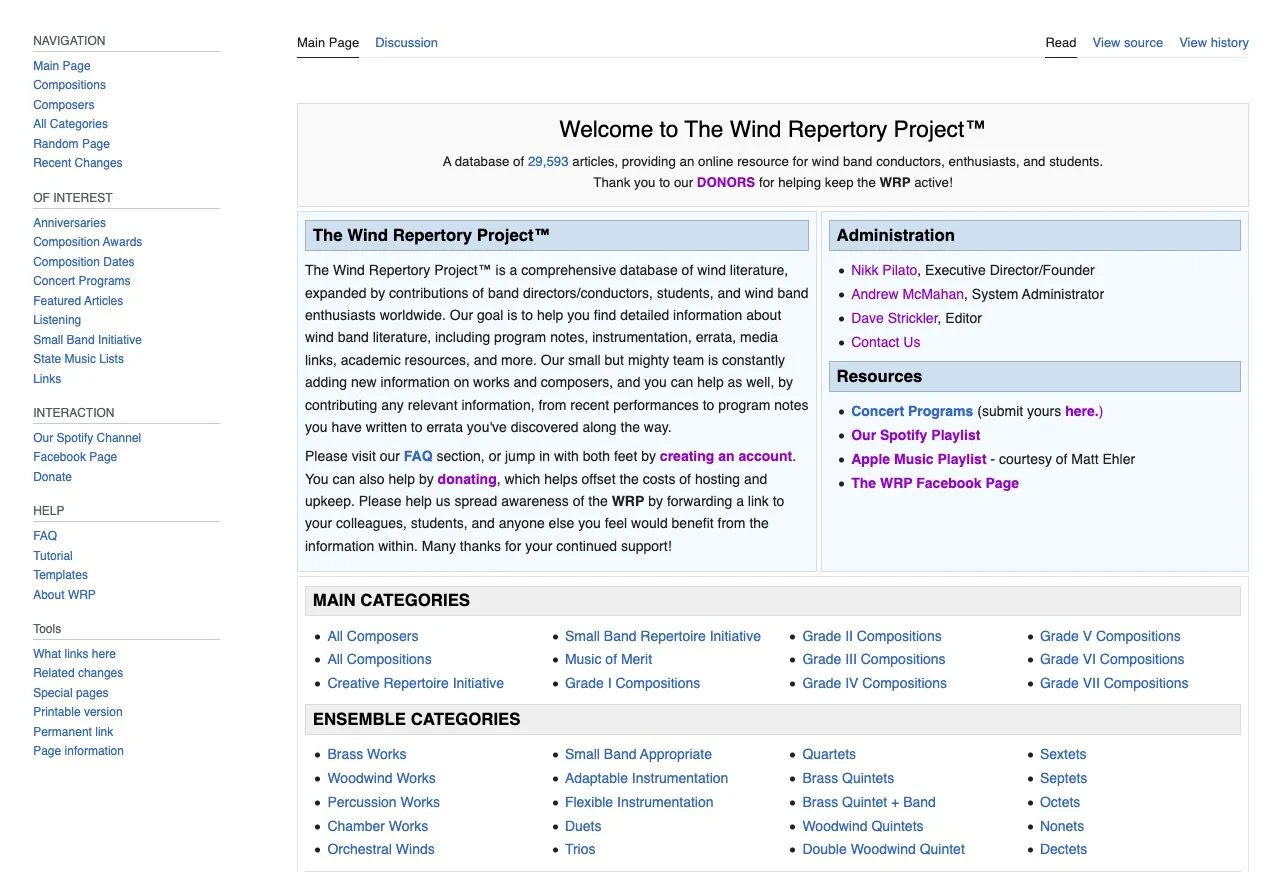Click What links here
Viewport: 1284px width, 872px height.
[75, 654]
